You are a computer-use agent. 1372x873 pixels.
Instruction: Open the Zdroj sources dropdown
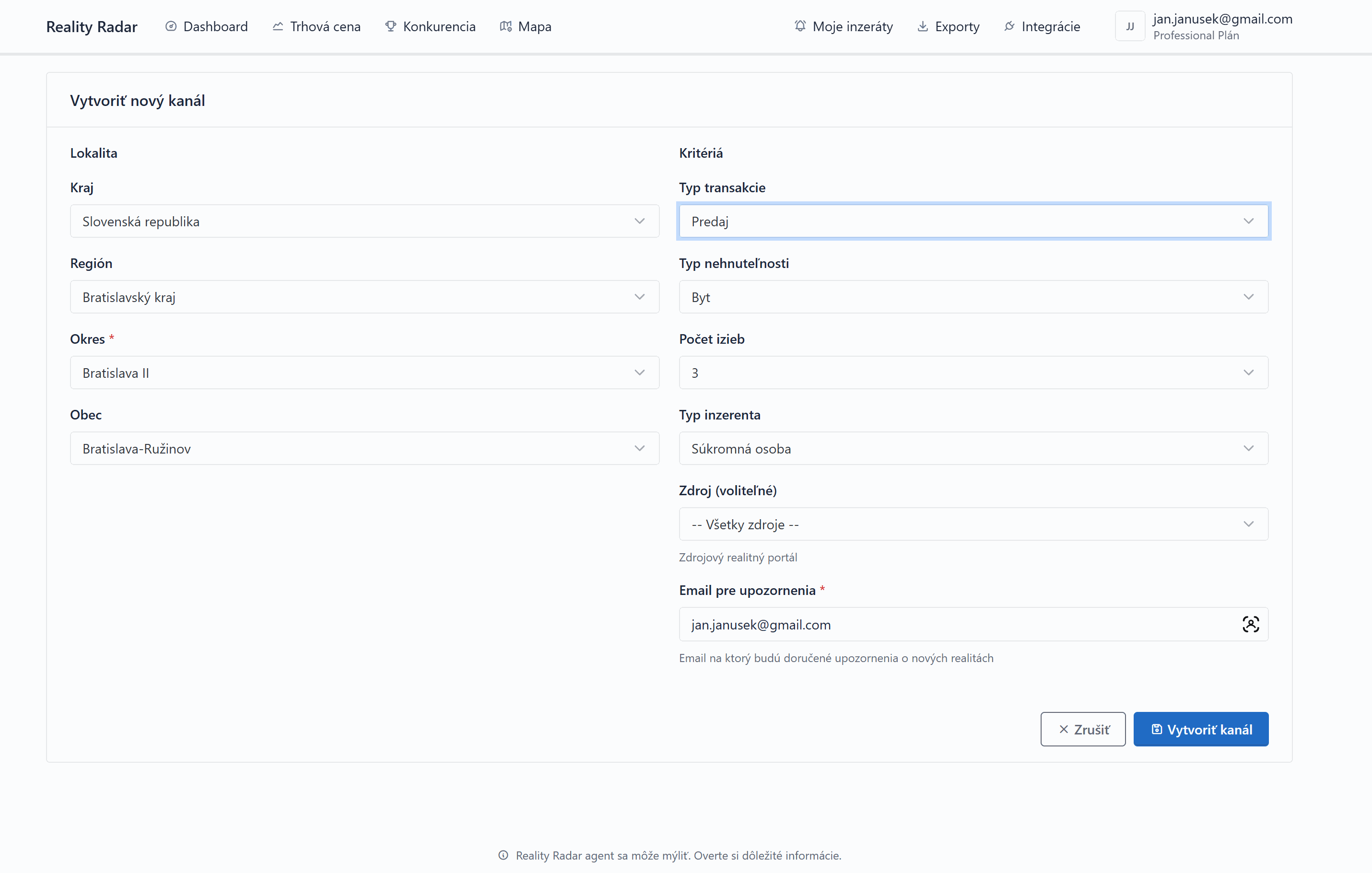coord(973,524)
